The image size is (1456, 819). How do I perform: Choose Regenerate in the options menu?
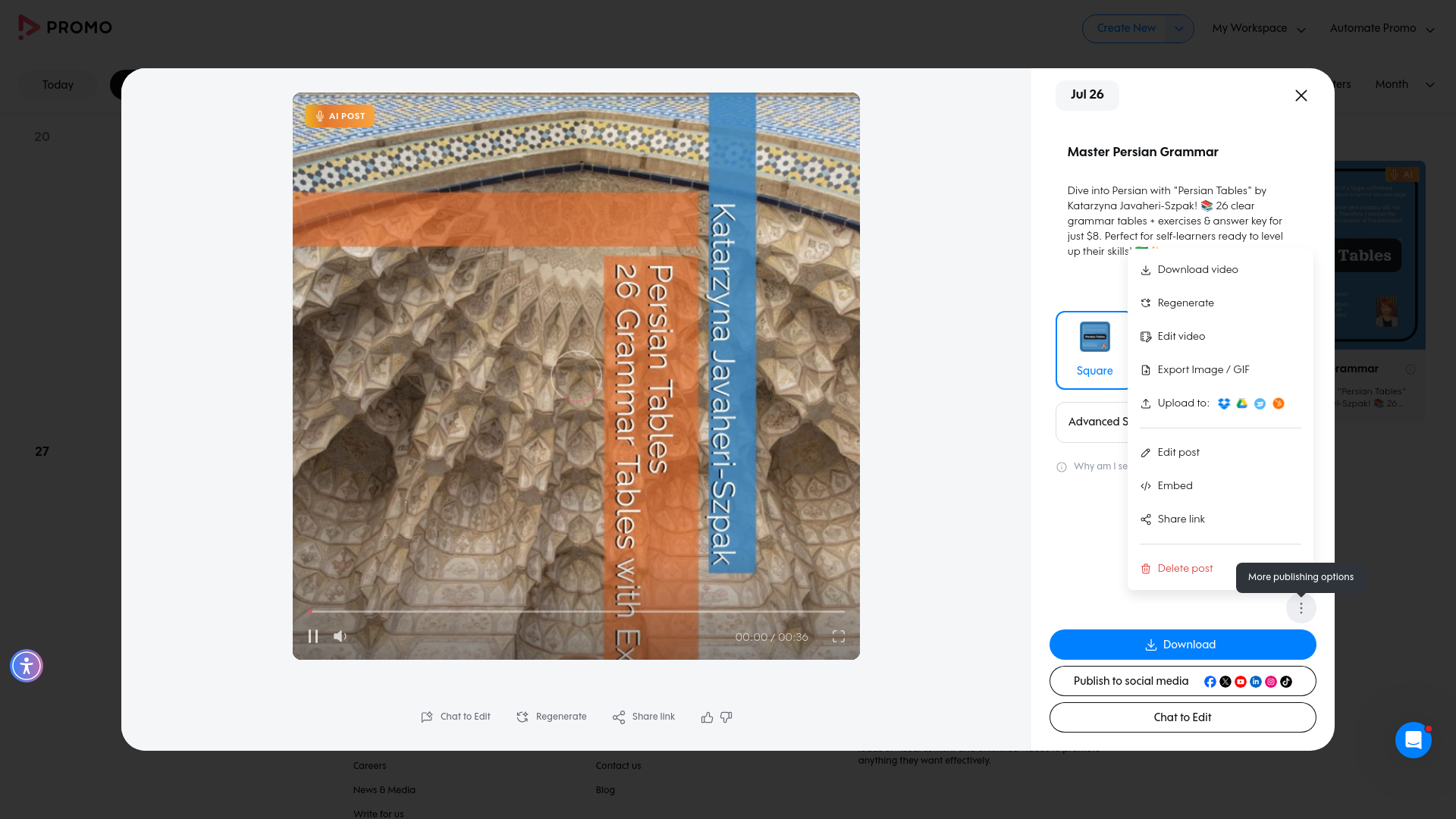coord(1220,303)
